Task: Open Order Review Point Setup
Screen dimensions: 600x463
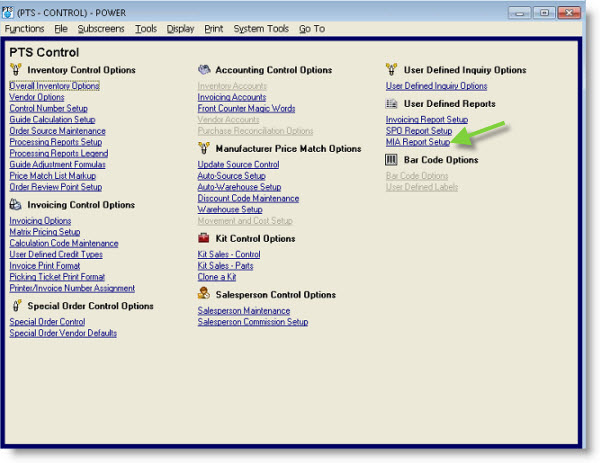Action: pyautogui.click(x=56, y=187)
